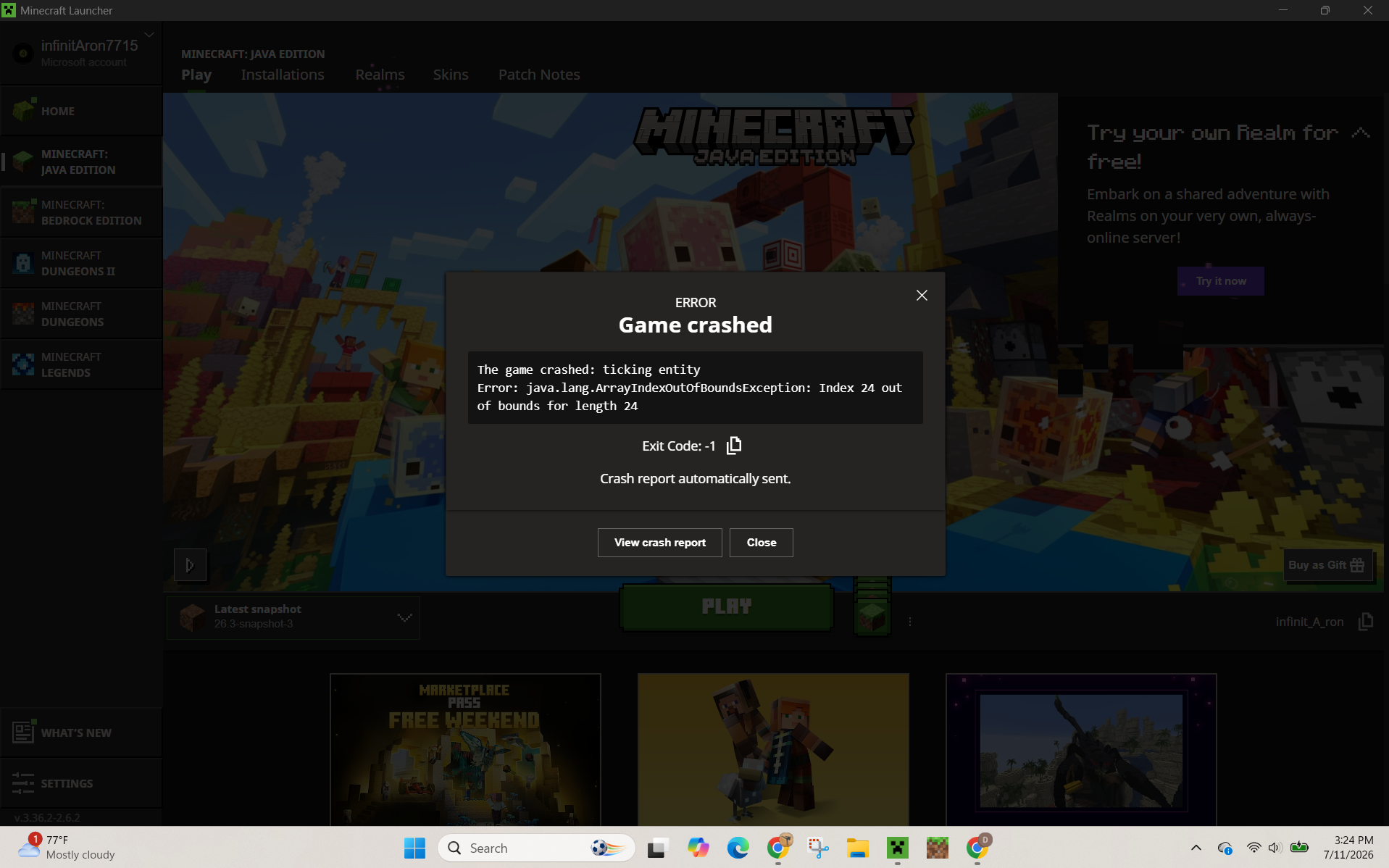Open the grass block icon beside PLAY
Screen dimensions: 1389x868
(872, 616)
